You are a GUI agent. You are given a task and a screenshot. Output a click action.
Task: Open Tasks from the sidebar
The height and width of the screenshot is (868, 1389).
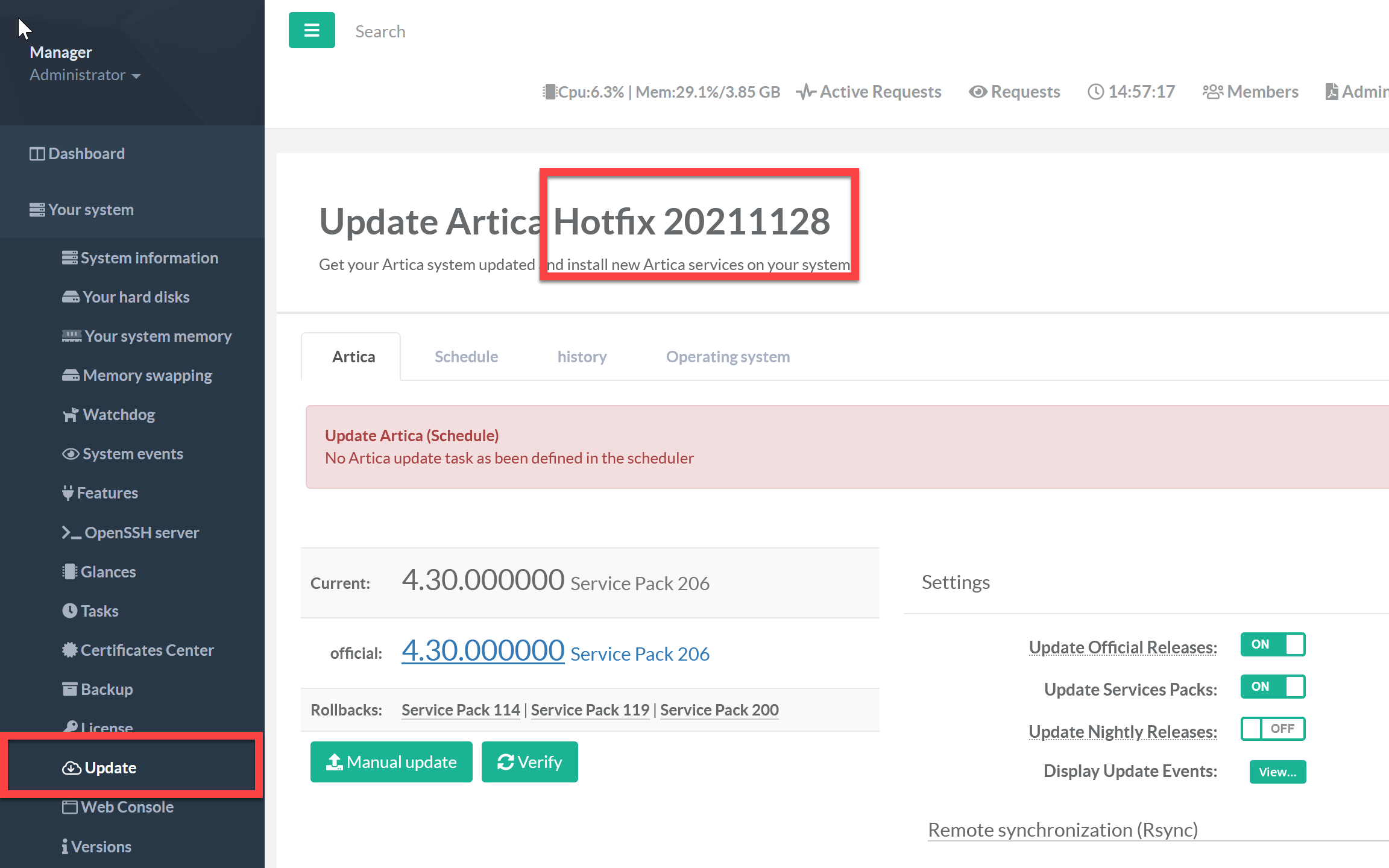pos(99,611)
